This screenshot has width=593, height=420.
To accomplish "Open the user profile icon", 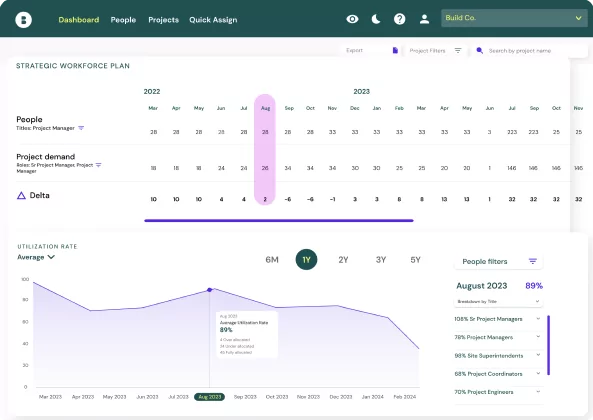I will click(x=424, y=19).
